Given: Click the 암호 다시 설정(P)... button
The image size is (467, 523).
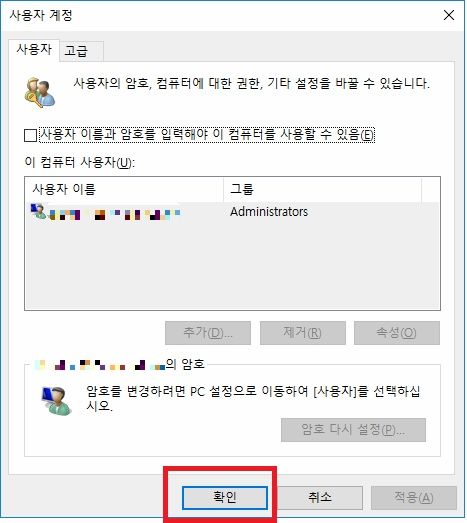Looking at the screenshot, I should point(353,430).
